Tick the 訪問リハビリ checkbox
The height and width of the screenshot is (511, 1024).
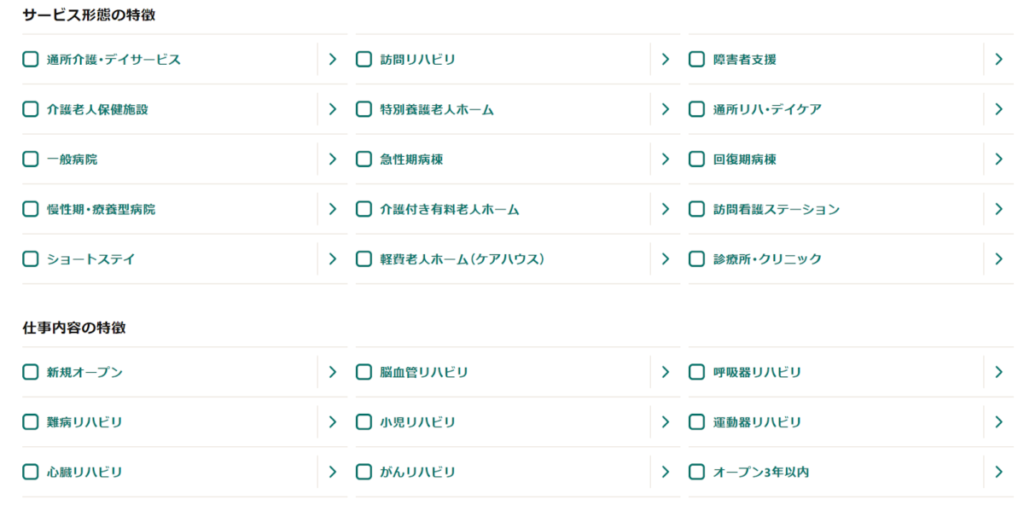point(364,59)
